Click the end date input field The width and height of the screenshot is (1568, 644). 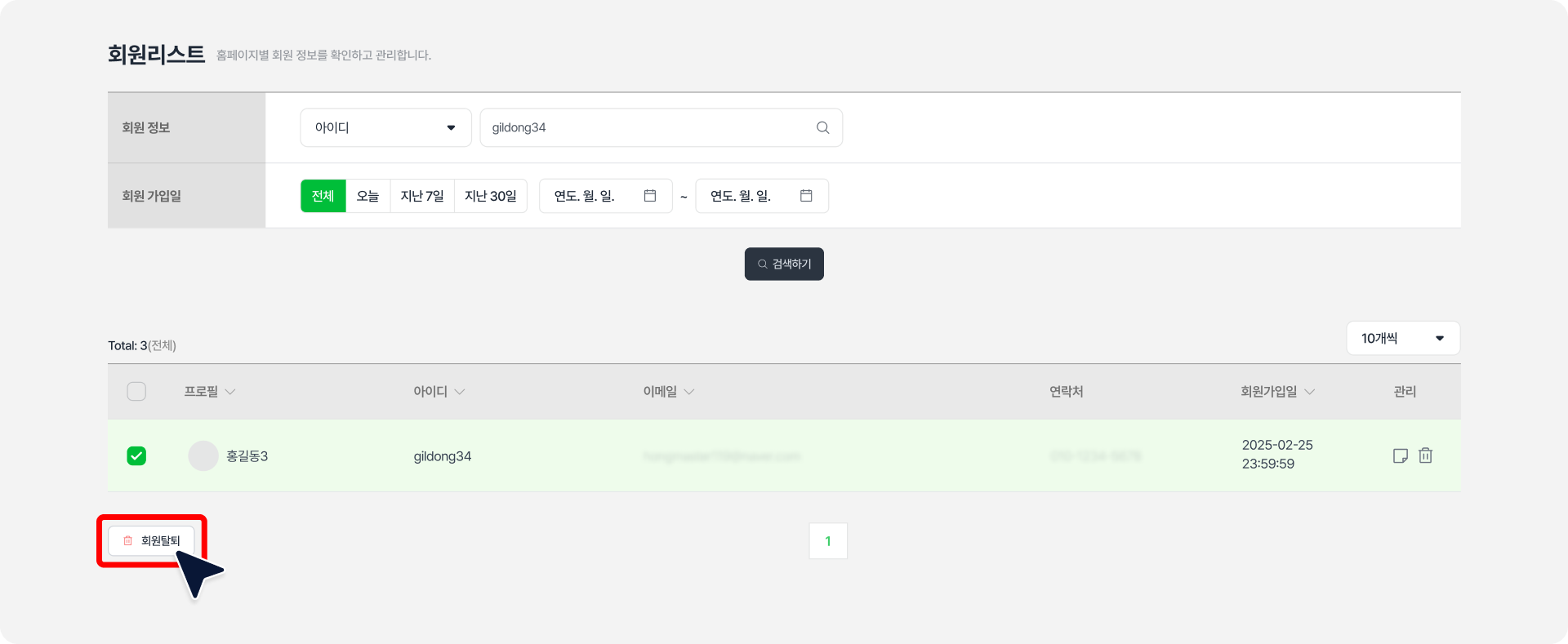(762, 196)
